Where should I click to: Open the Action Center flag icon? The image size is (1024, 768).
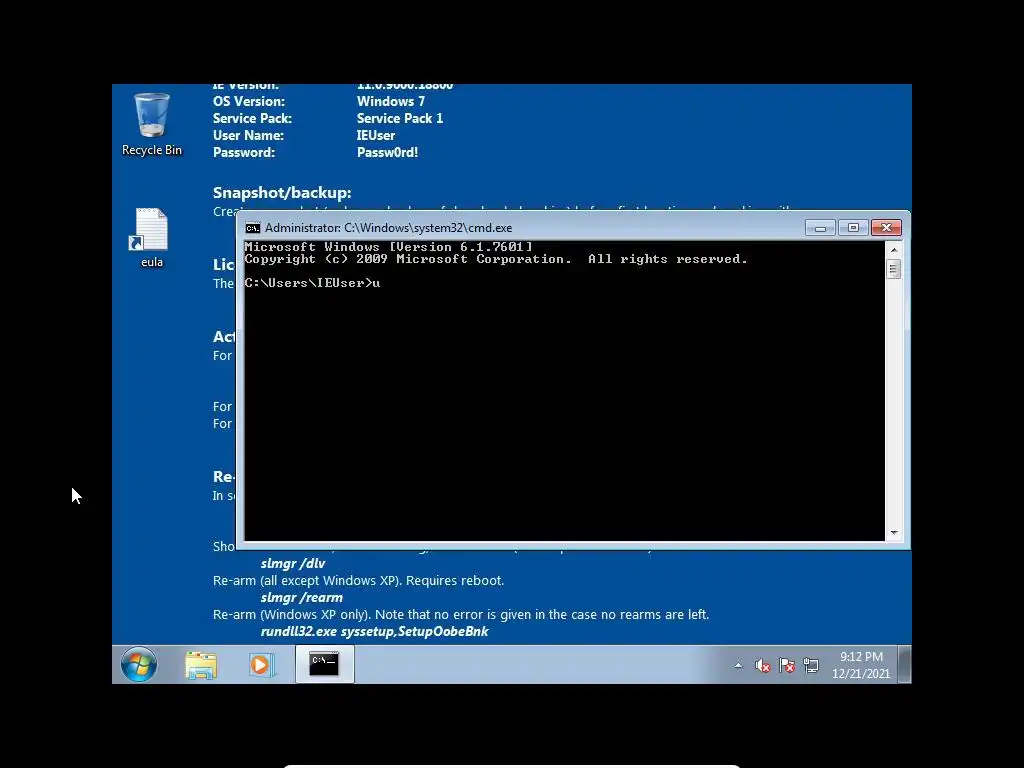tap(787, 665)
